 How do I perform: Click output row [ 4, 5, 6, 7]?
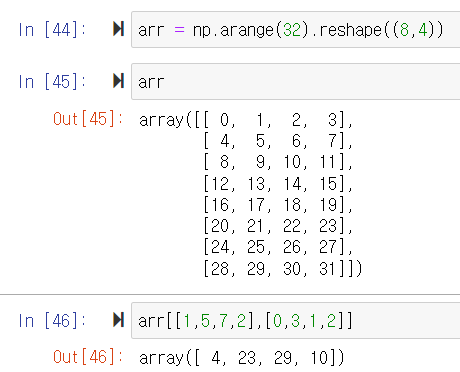(278, 141)
